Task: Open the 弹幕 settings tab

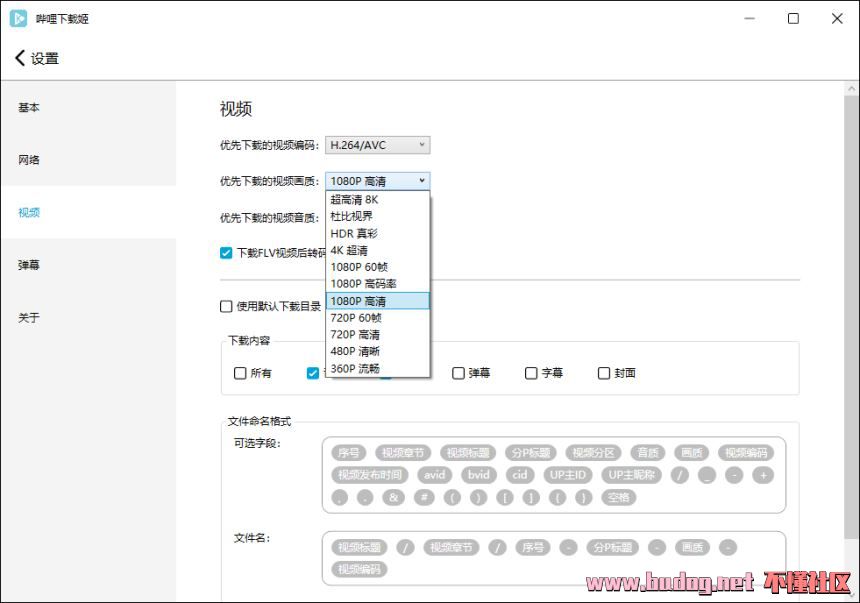Action: pyautogui.click(x=29, y=265)
